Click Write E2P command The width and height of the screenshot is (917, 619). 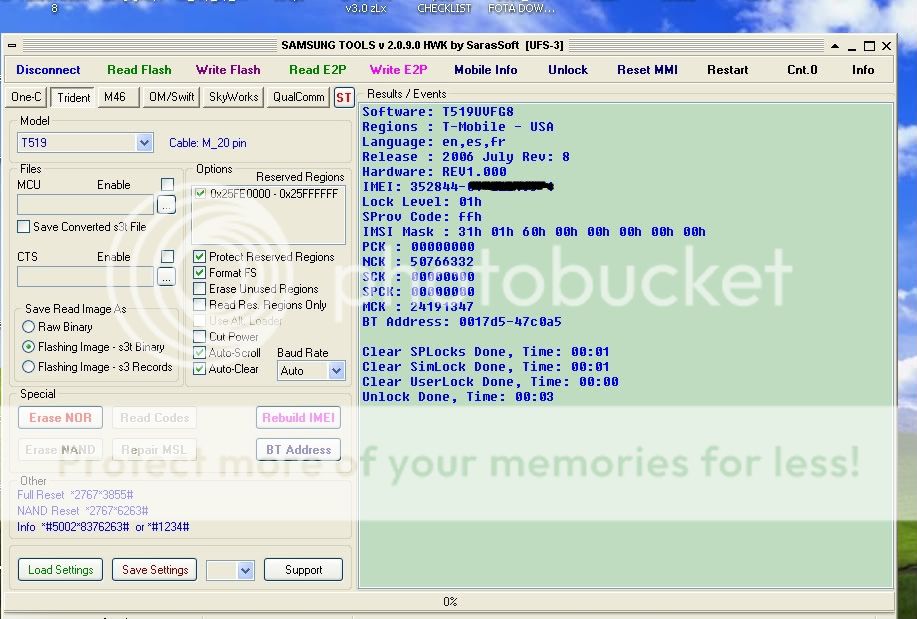[398, 70]
